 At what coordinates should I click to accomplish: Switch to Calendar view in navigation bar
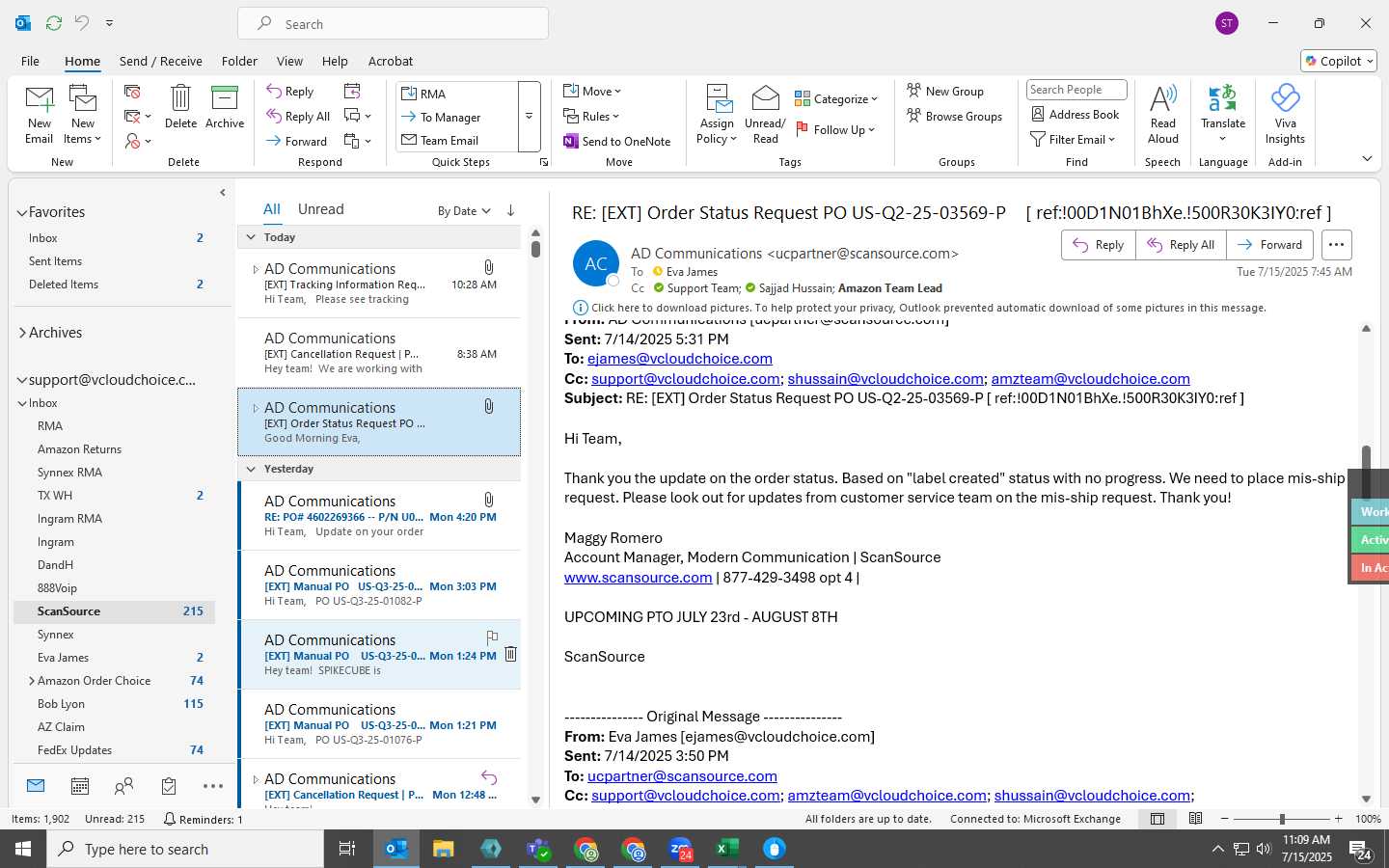point(80,787)
